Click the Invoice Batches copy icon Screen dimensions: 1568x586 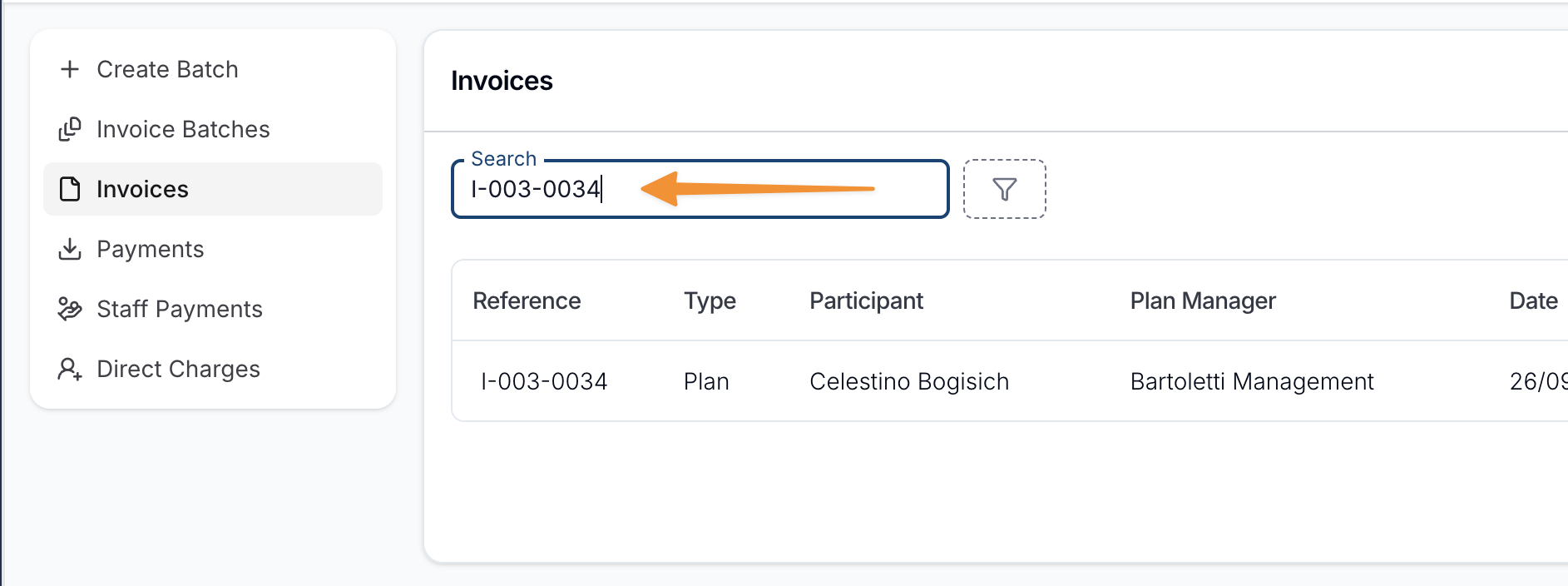(70, 129)
